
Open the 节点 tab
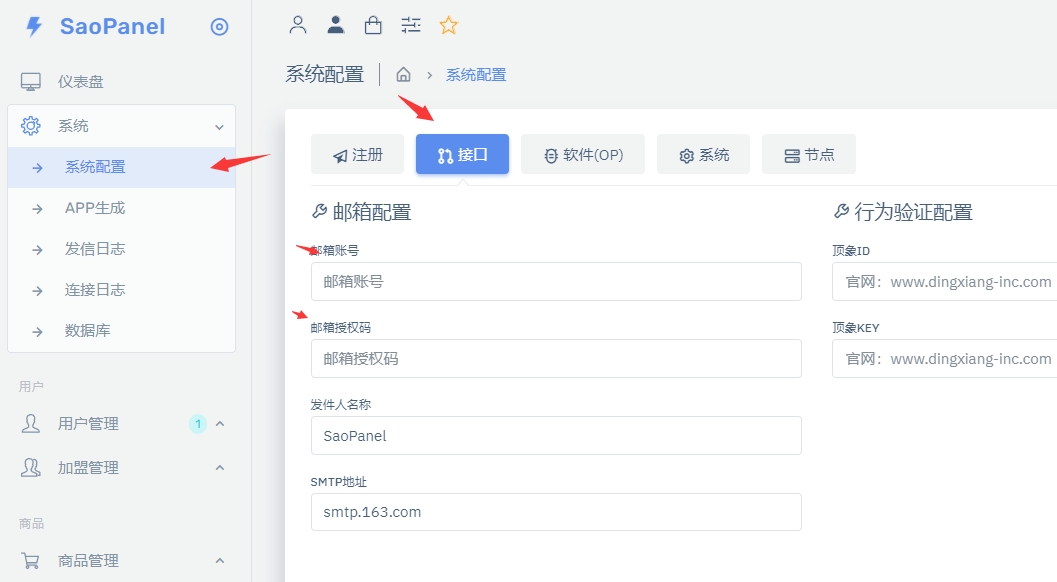tap(808, 155)
